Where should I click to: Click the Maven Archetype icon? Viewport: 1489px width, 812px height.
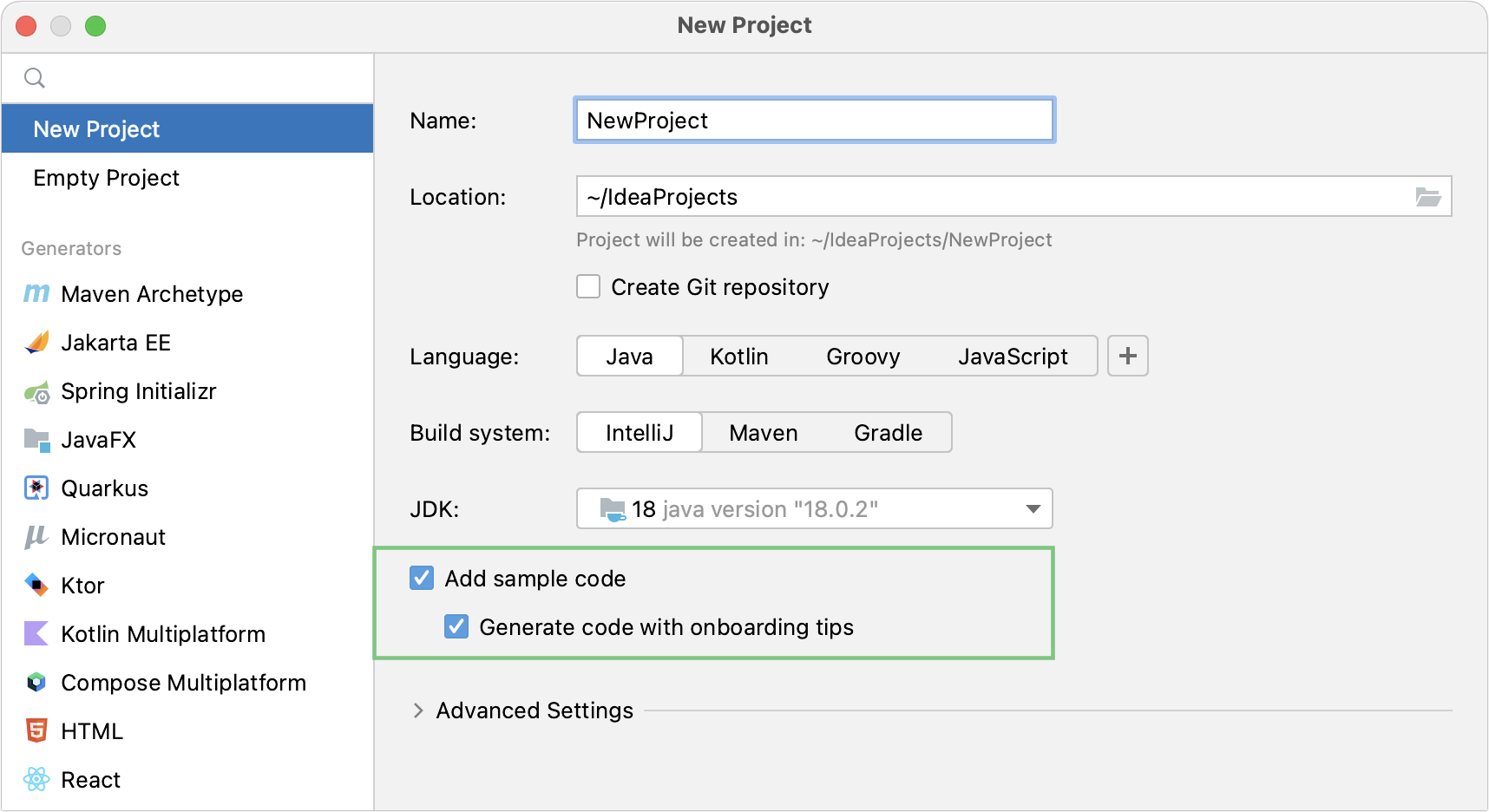click(x=36, y=294)
